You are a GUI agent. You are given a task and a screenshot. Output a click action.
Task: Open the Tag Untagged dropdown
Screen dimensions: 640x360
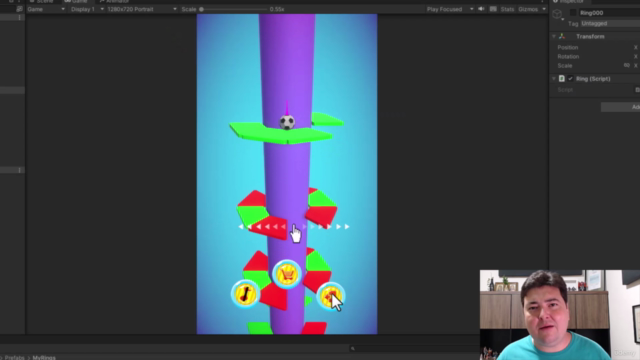[610, 24]
